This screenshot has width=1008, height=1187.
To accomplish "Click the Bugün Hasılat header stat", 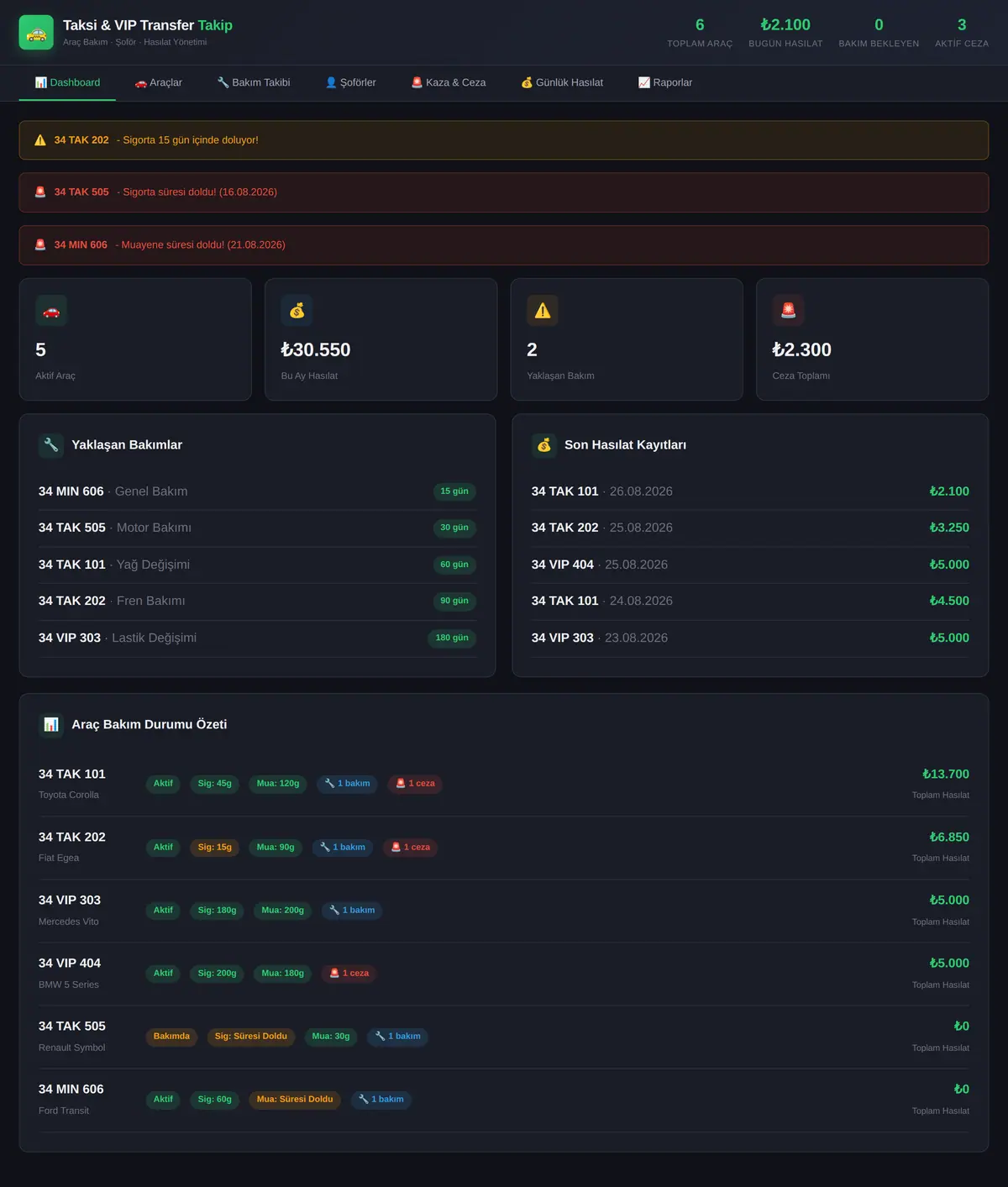I will [x=785, y=33].
